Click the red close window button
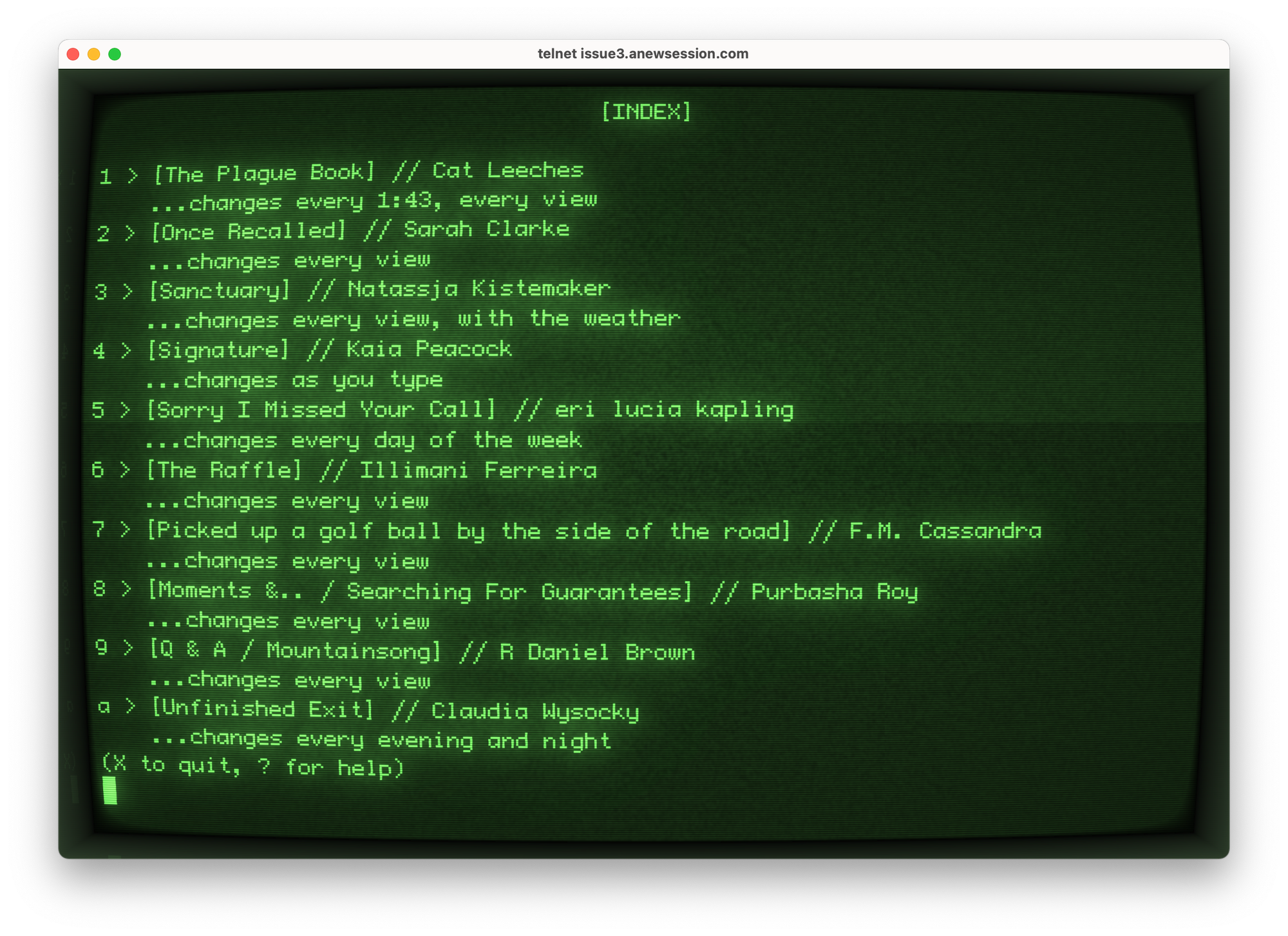The height and width of the screenshot is (936, 1288). [x=73, y=54]
